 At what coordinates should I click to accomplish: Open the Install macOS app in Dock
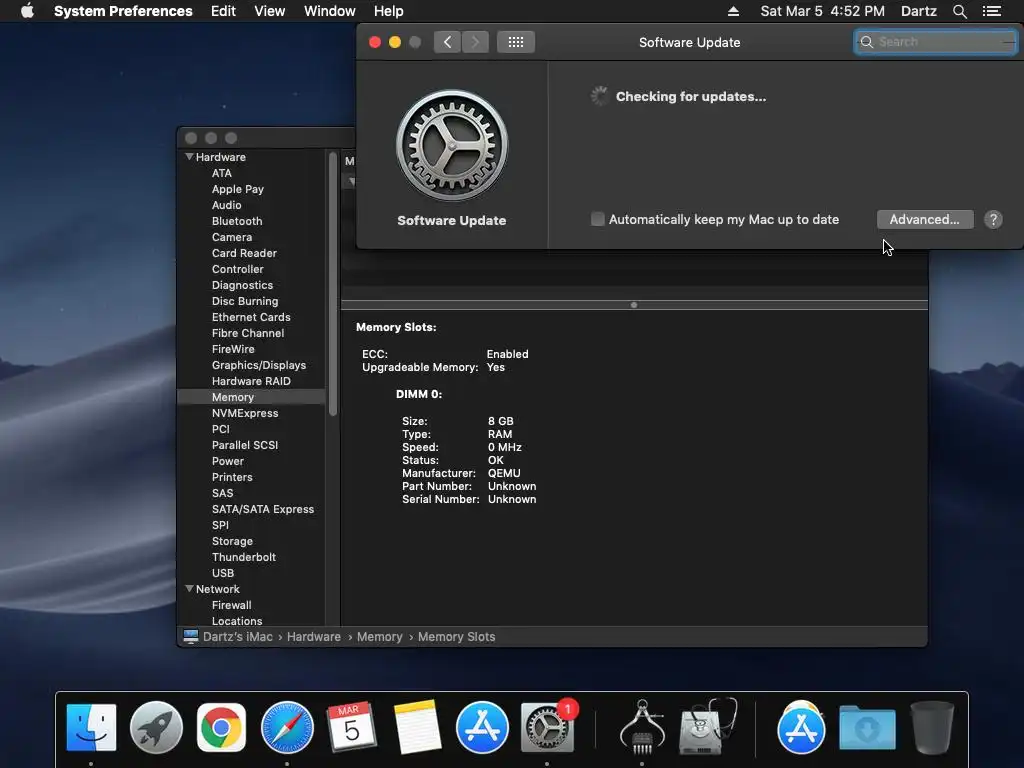801,727
